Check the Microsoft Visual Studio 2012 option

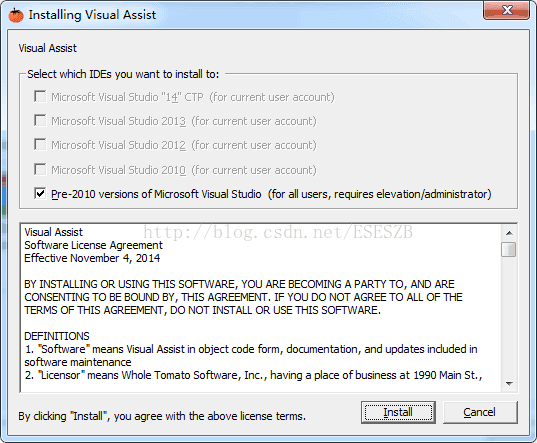click(40, 144)
